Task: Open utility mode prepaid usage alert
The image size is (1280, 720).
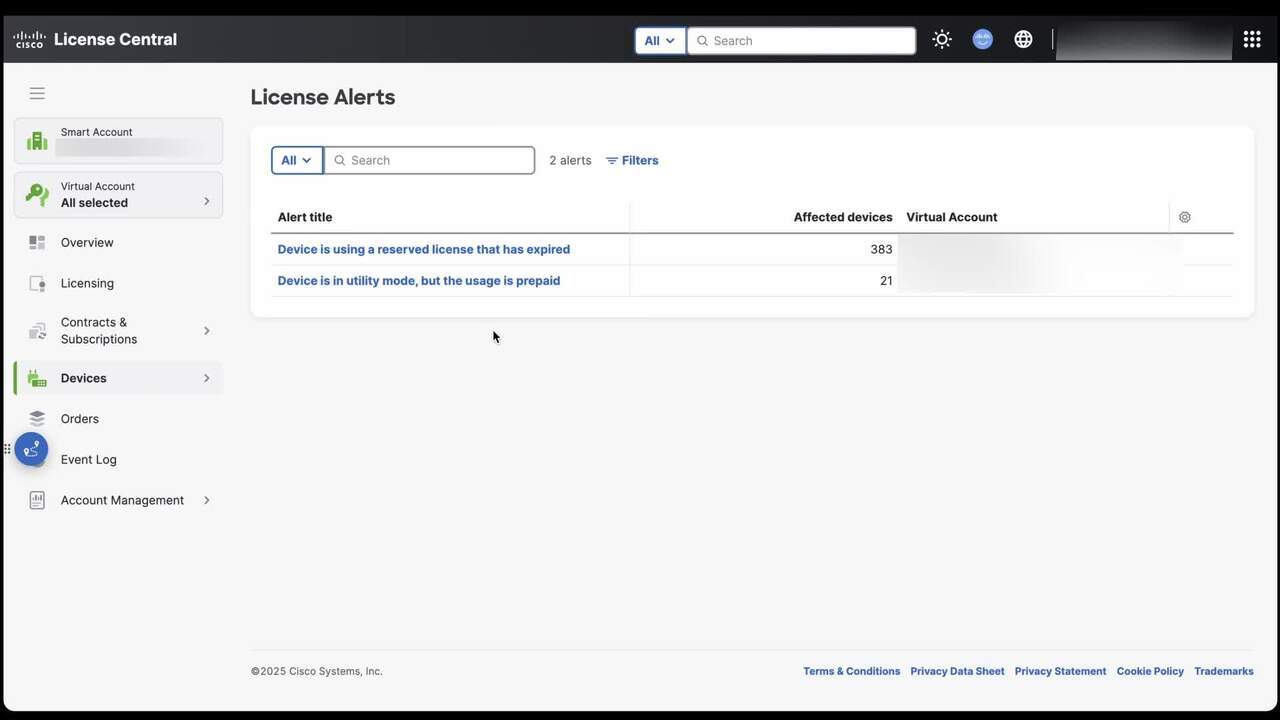Action: 418,281
